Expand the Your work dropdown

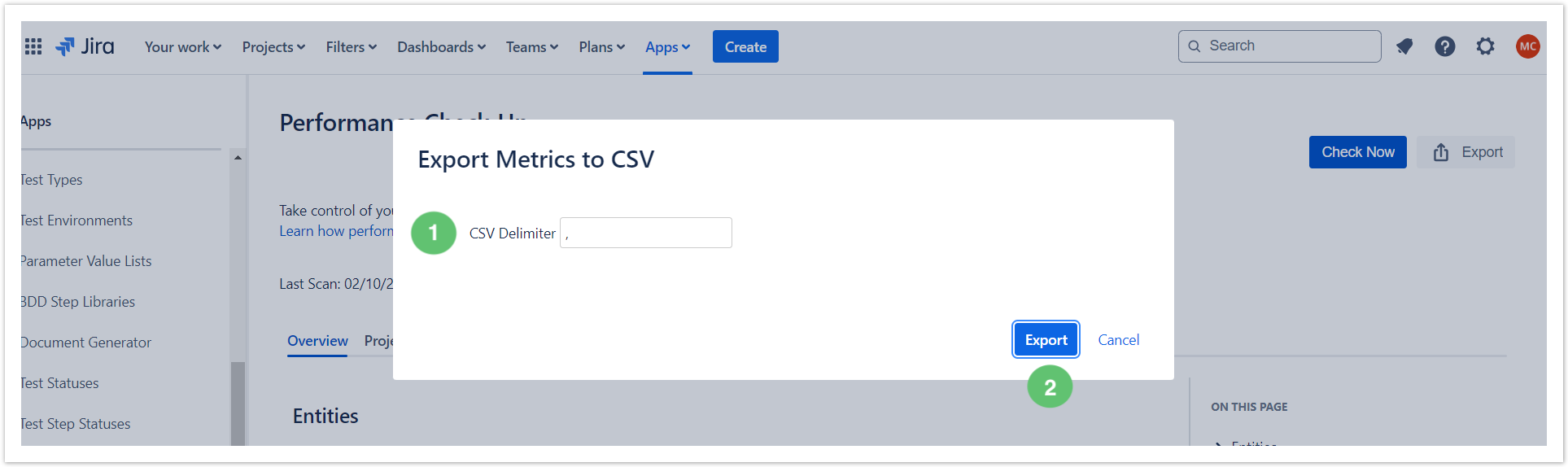183,47
